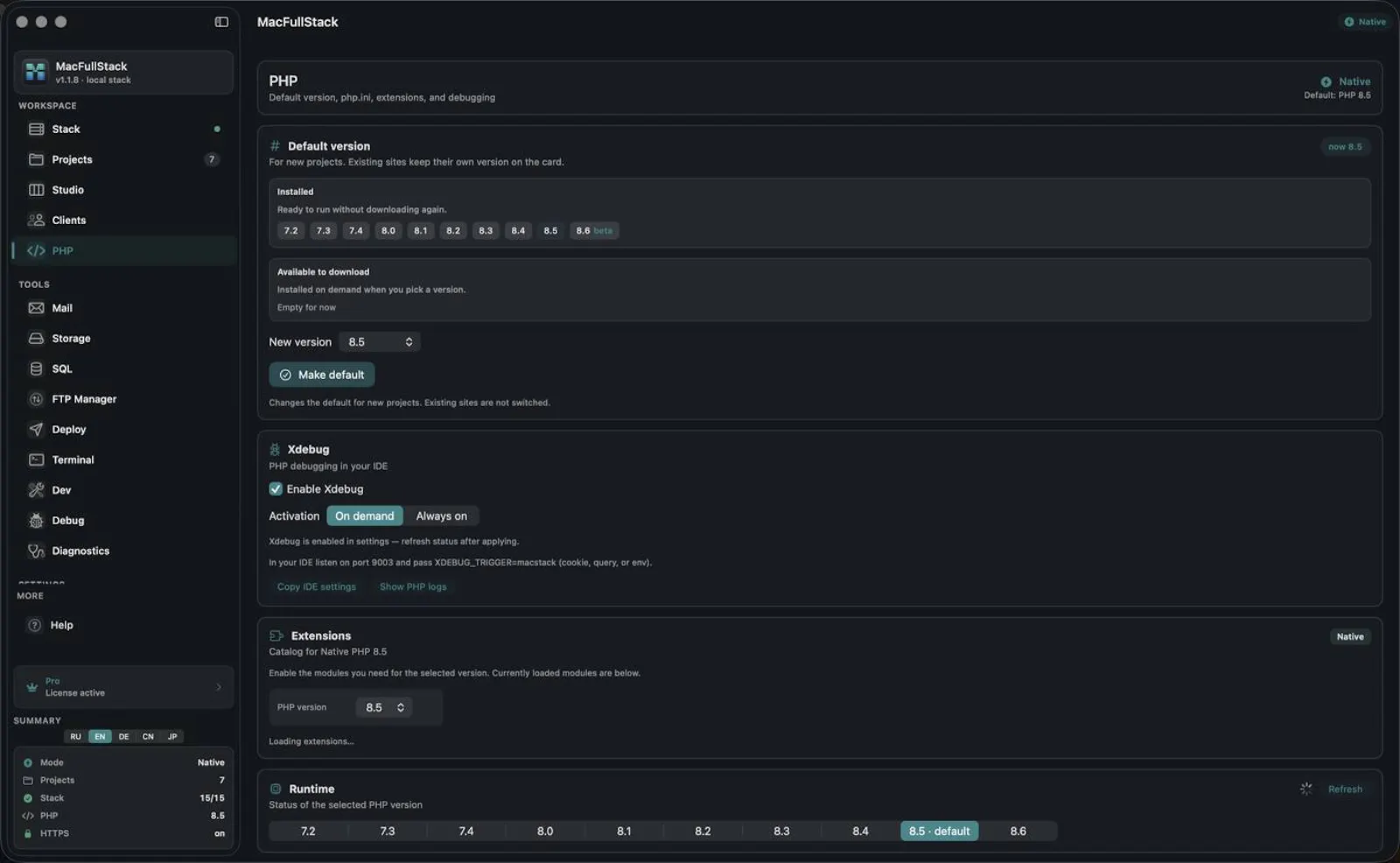Image resolution: width=1400 pixels, height=863 pixels.
Task: Select the 7.4 runtime tab
Action: 466,831
